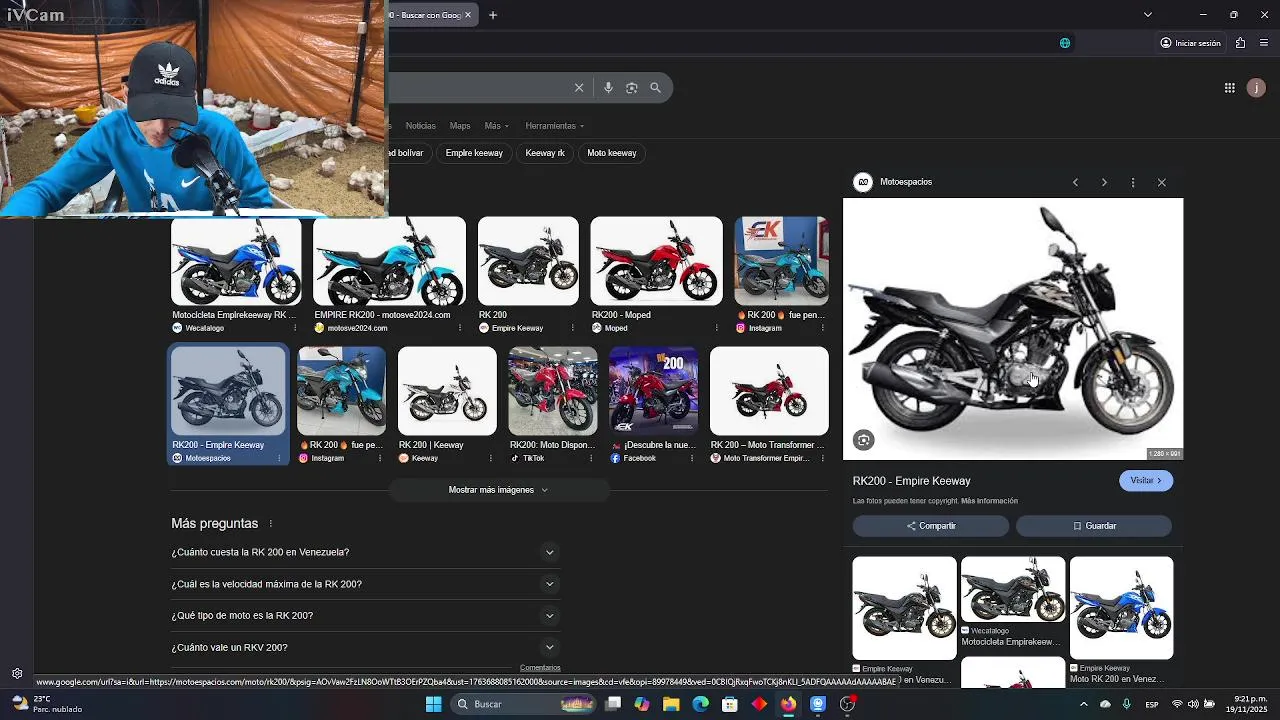The height and width of the screenshot is (720, 1280).
Task: Select the 'Empire keeway' suggestion chip
Action: click(x=474, y=153)
